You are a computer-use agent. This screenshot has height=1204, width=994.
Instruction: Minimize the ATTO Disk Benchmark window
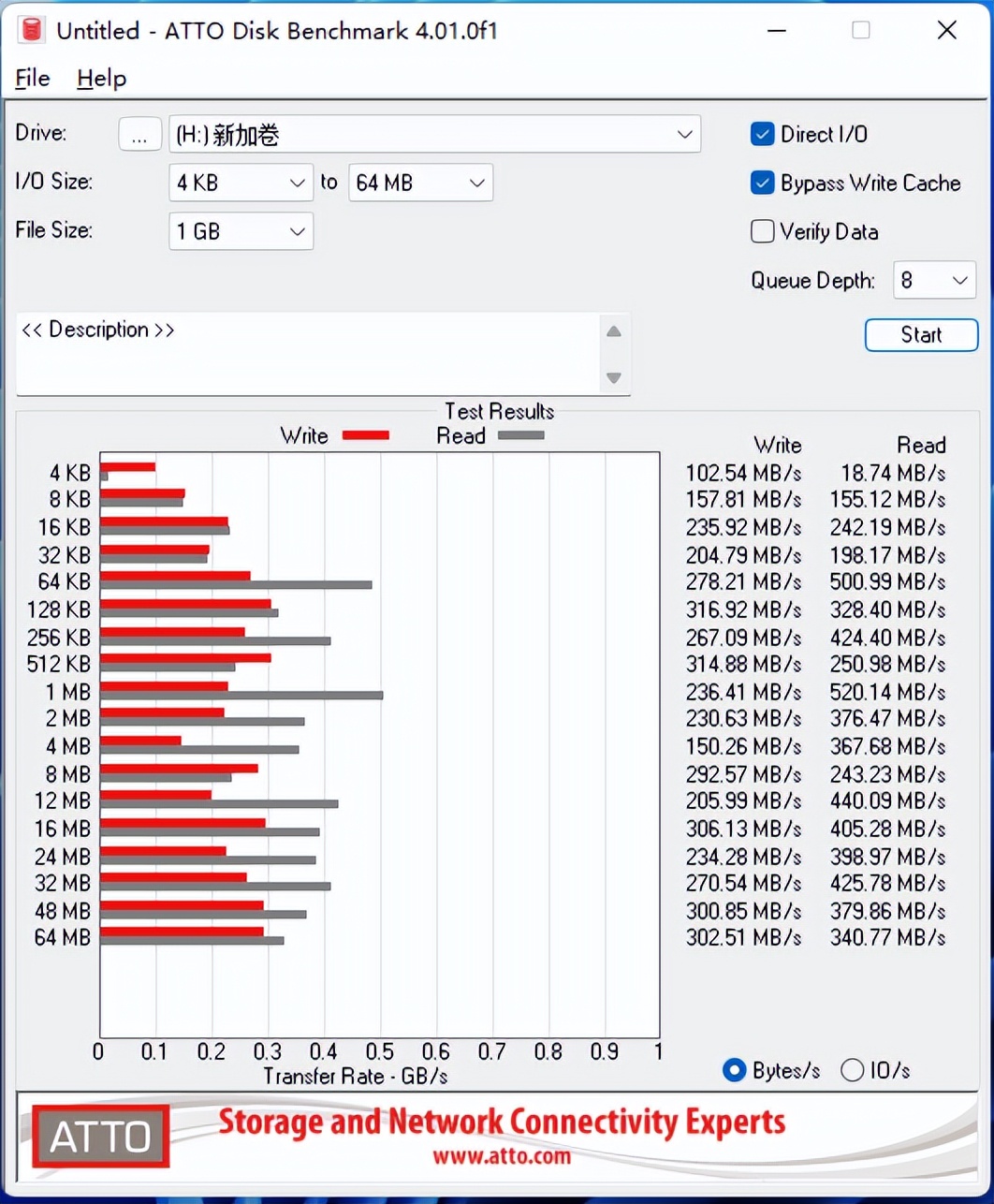point(776,30)
